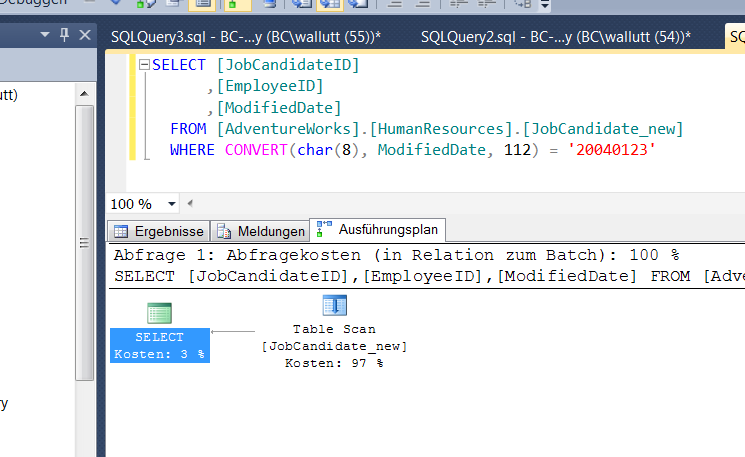Click the CONVERT function in WHERE clause
The image size is (745, 457).
coord(256,150)
